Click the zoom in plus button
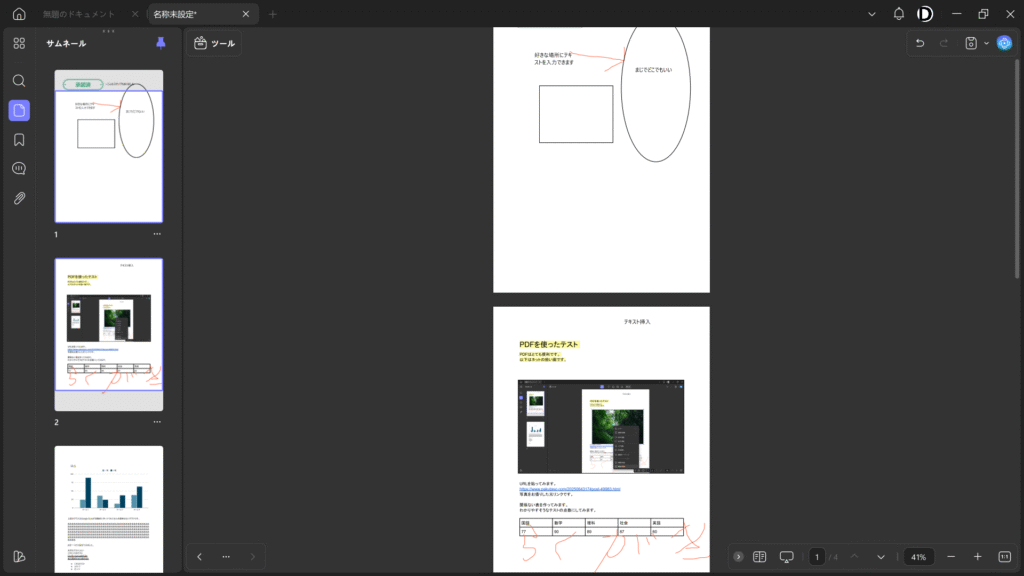The width and height of the screenshot is (1024, 576). pyautogui.click(x=977, y=556)
